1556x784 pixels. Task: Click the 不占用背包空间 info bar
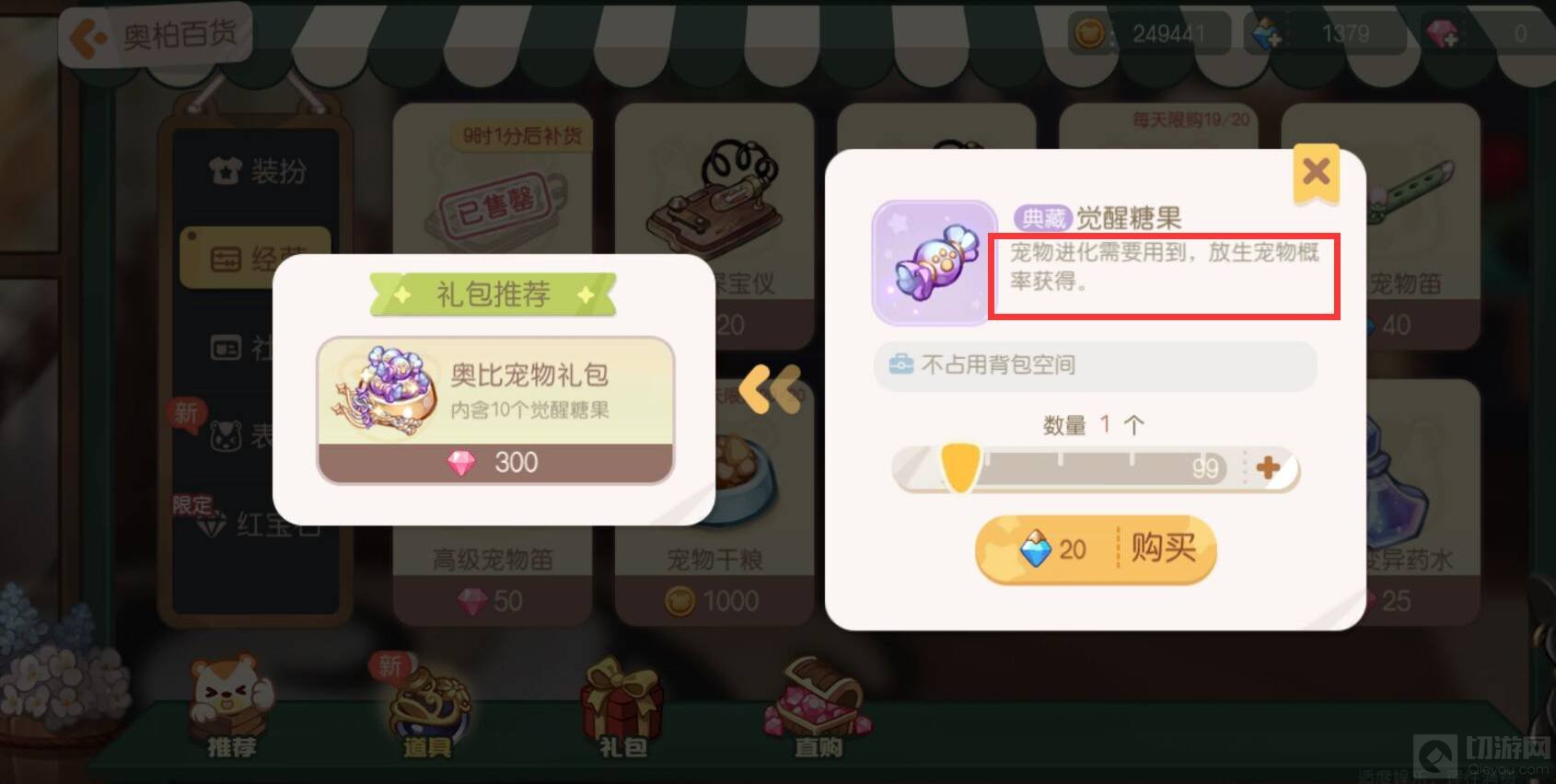click(x=1095, y=365)
